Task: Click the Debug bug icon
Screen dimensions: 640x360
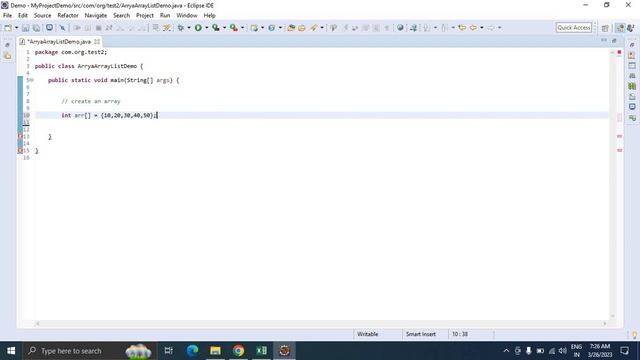Action: [180, 28]
